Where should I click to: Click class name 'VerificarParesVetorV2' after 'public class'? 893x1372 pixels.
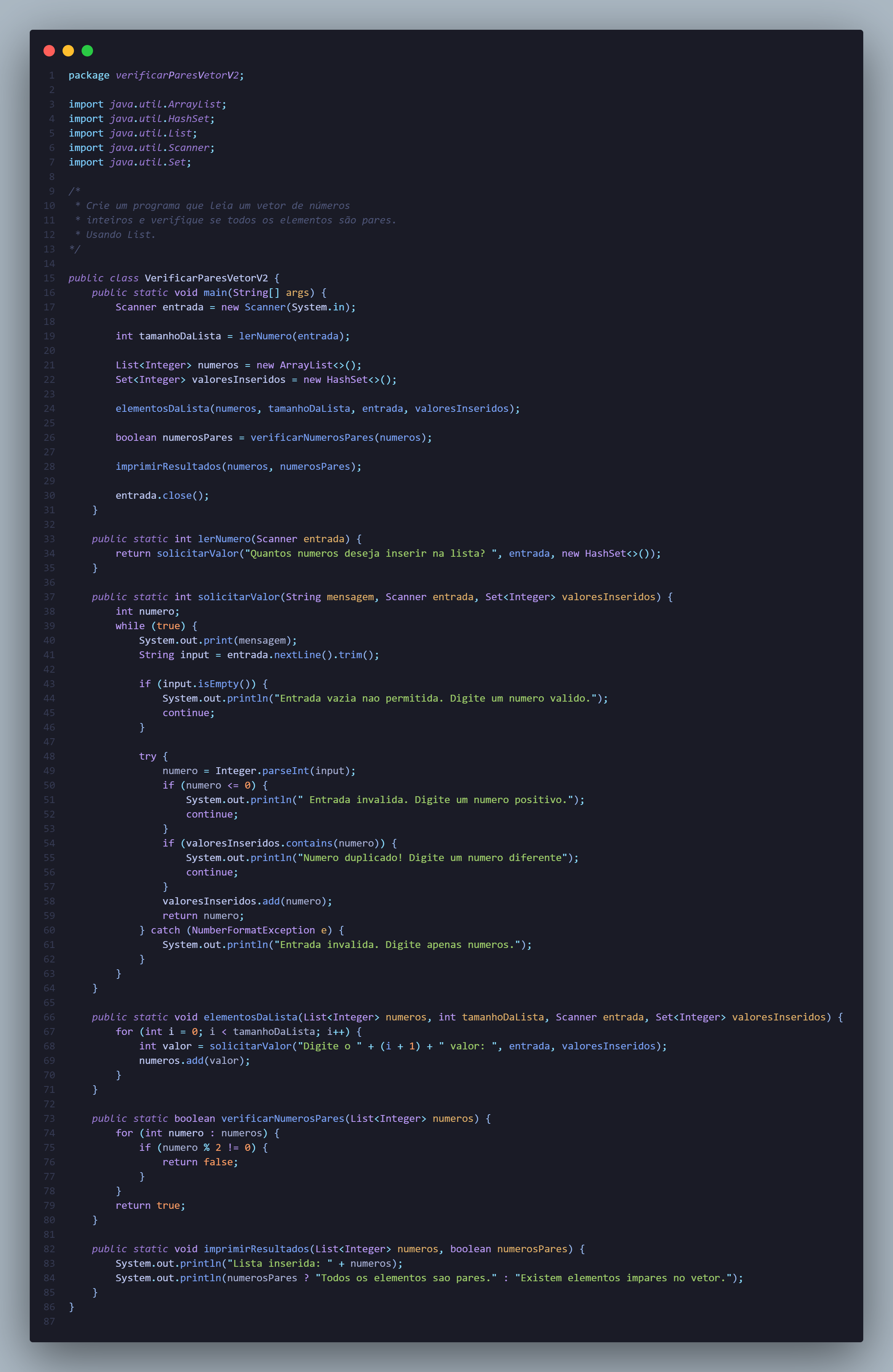click(206, 278)
